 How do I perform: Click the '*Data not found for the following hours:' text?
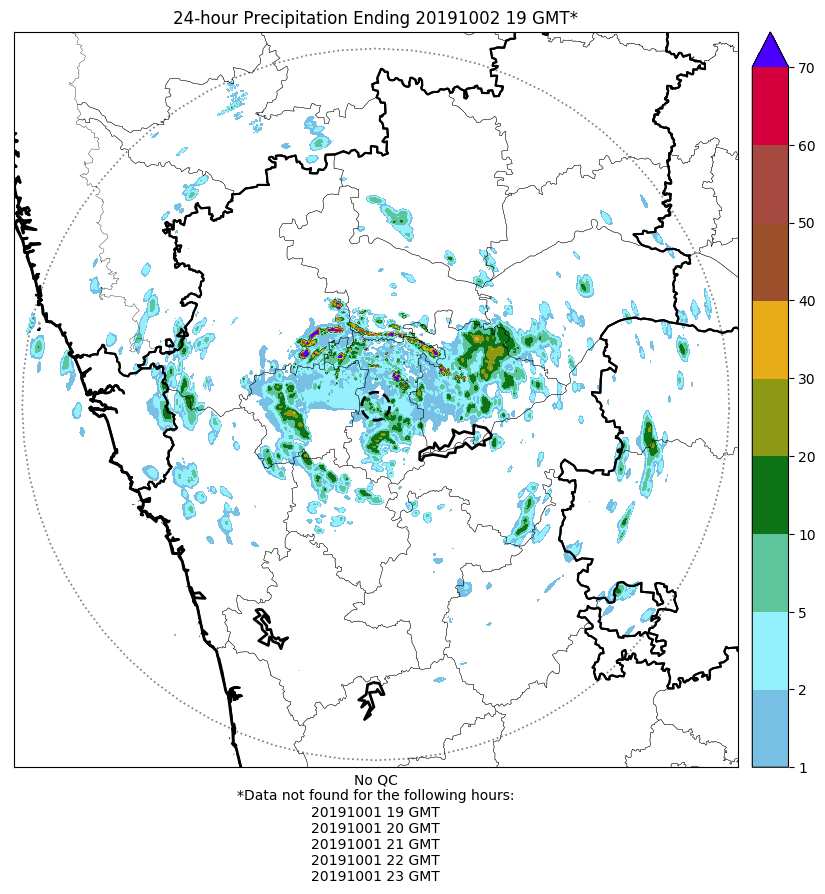coord(375,795)
